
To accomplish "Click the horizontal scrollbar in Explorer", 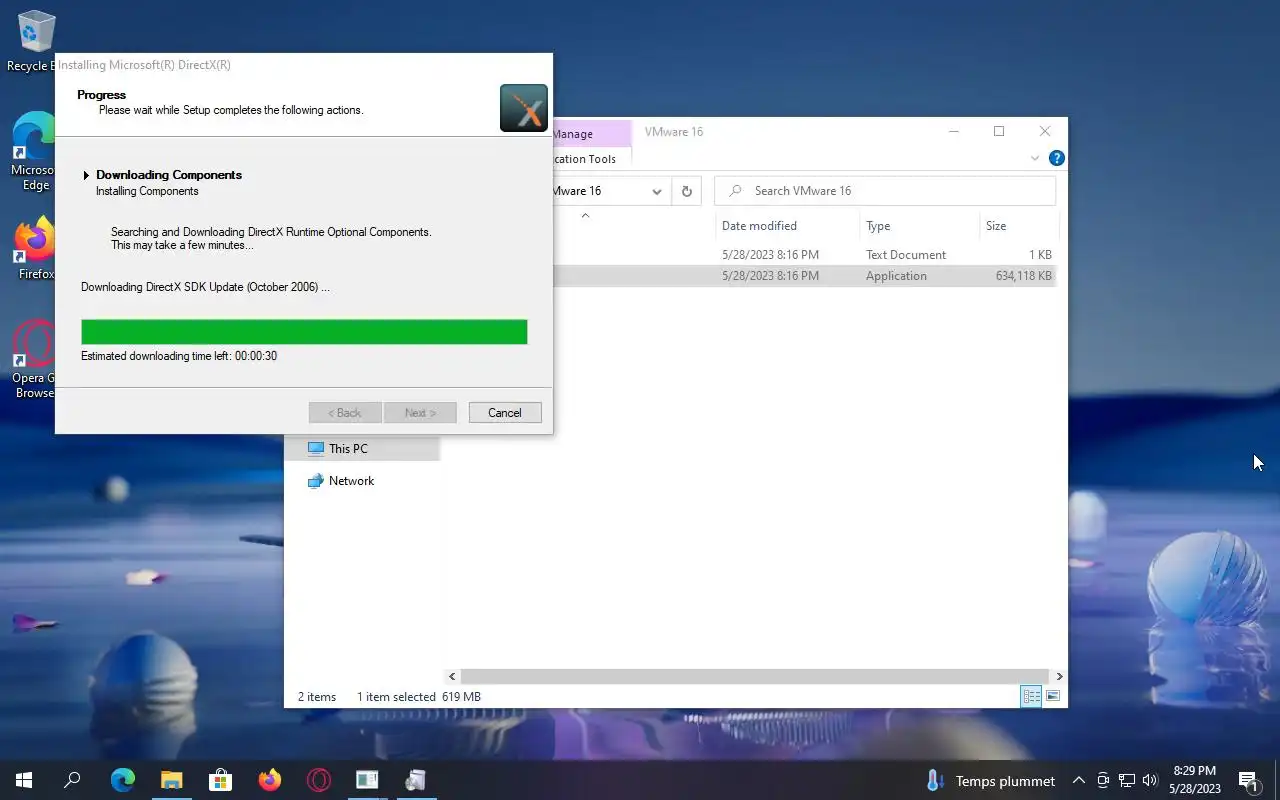I will (x=755, y=677).
